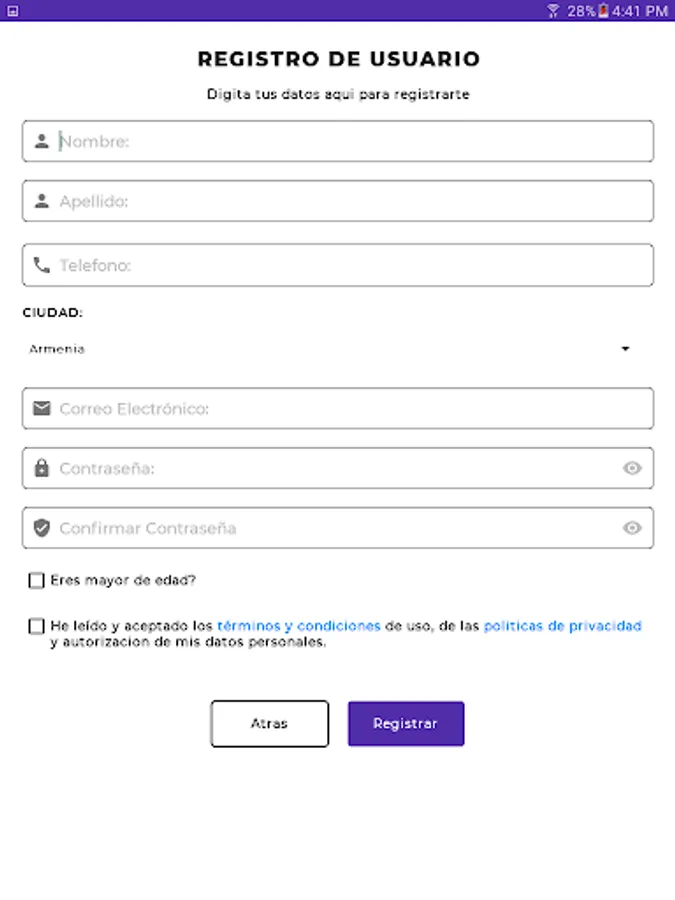Check the 'Eres mayor de edad?' box
The height and width of the screenshot is (900, 675).
(x=37, y=580)
